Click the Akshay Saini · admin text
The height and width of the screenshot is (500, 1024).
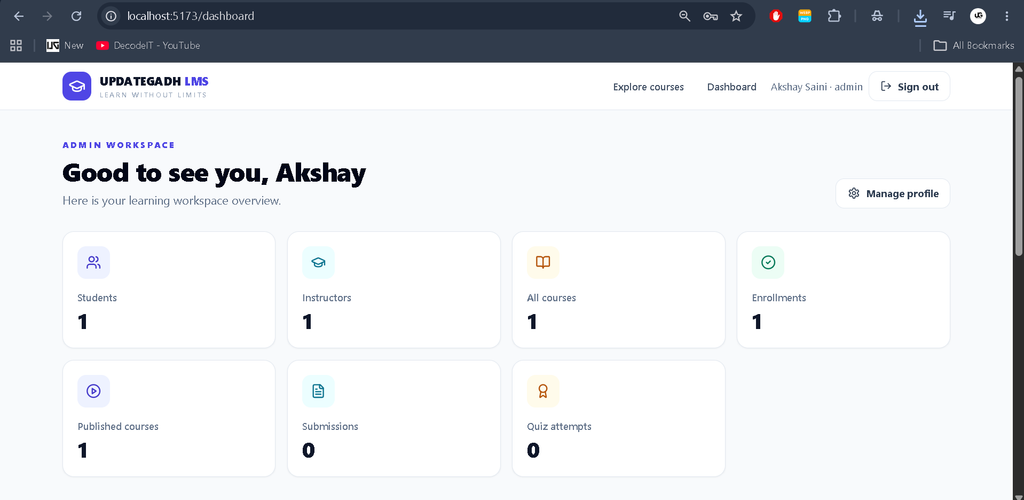[x=816, y=87]
